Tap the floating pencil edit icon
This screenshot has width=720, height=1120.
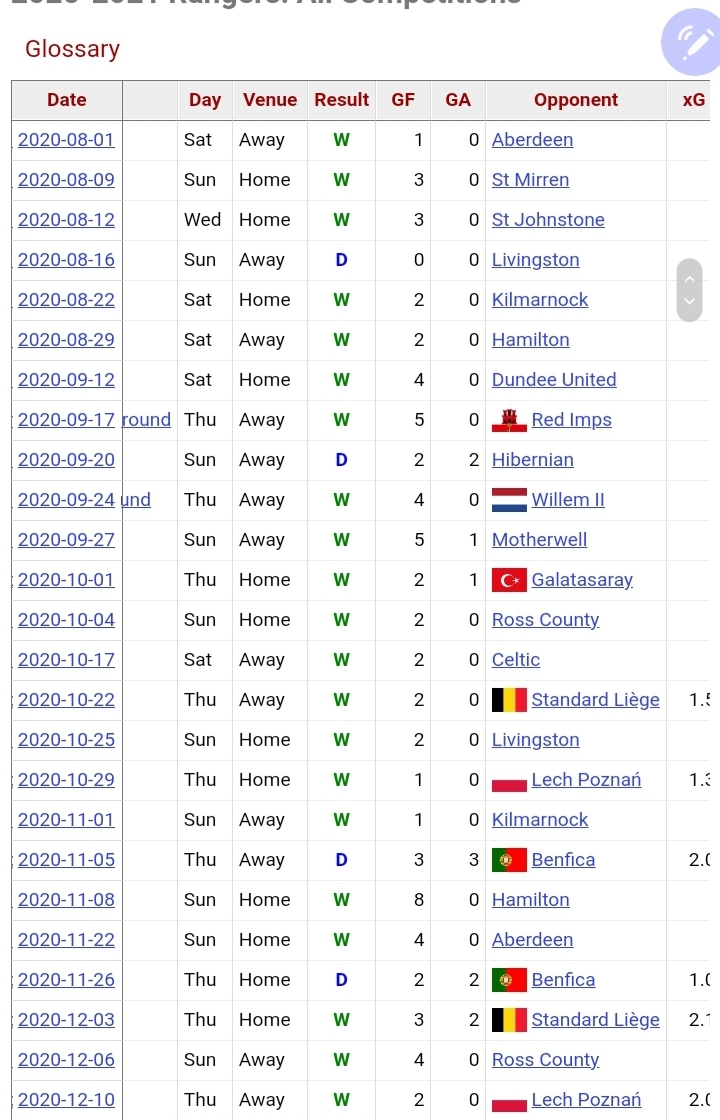691,43
